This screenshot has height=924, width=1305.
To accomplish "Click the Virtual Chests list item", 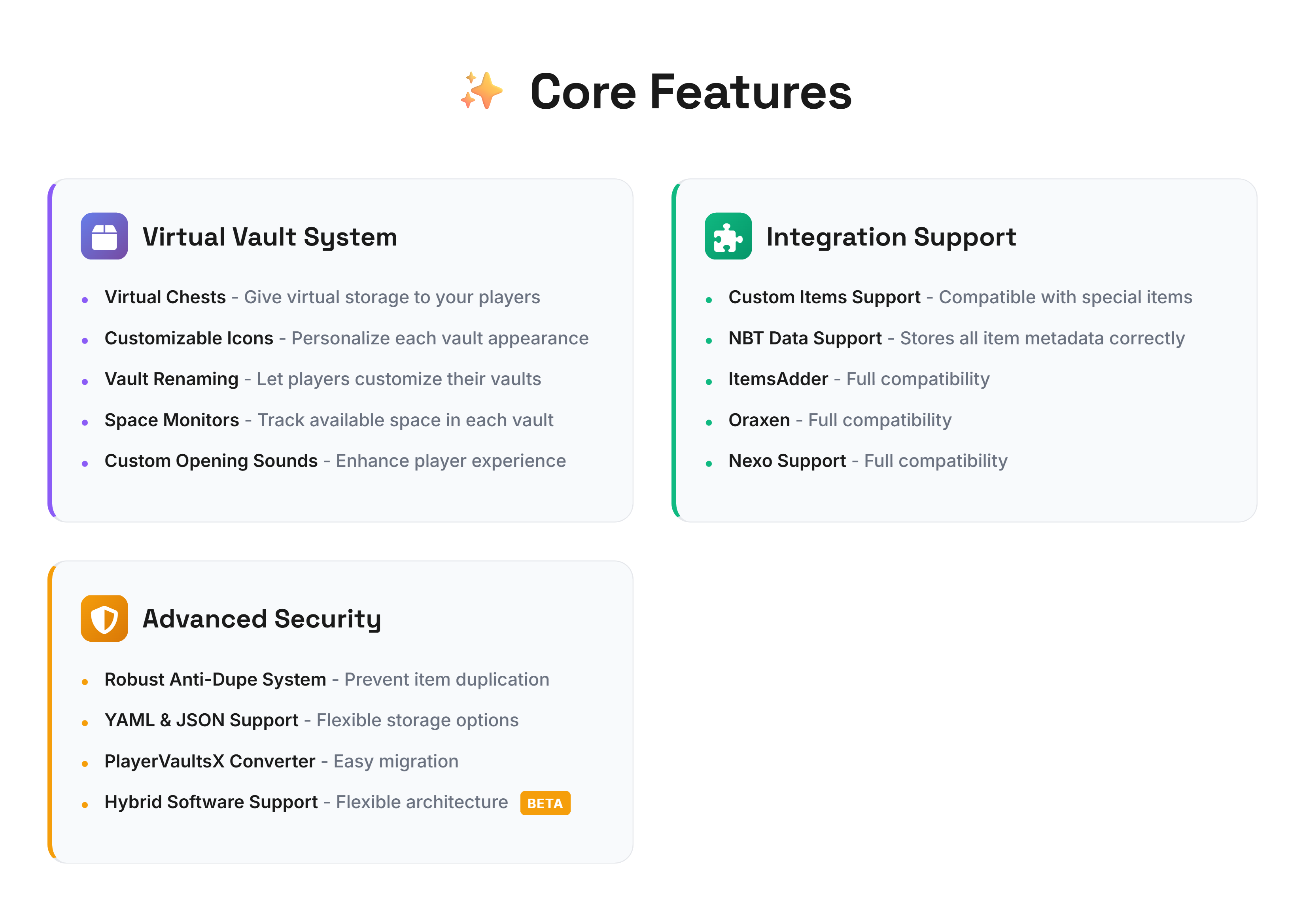I will (322, 297).
